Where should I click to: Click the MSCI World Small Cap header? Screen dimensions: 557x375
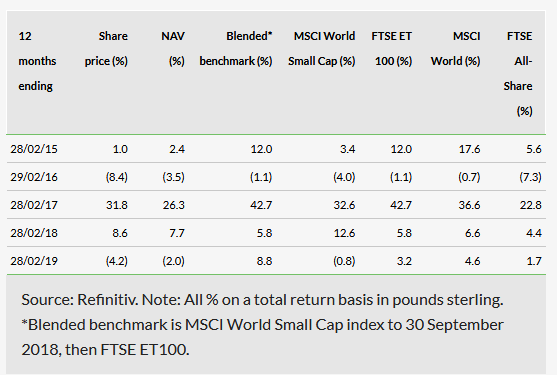click(x=322, y=49)
